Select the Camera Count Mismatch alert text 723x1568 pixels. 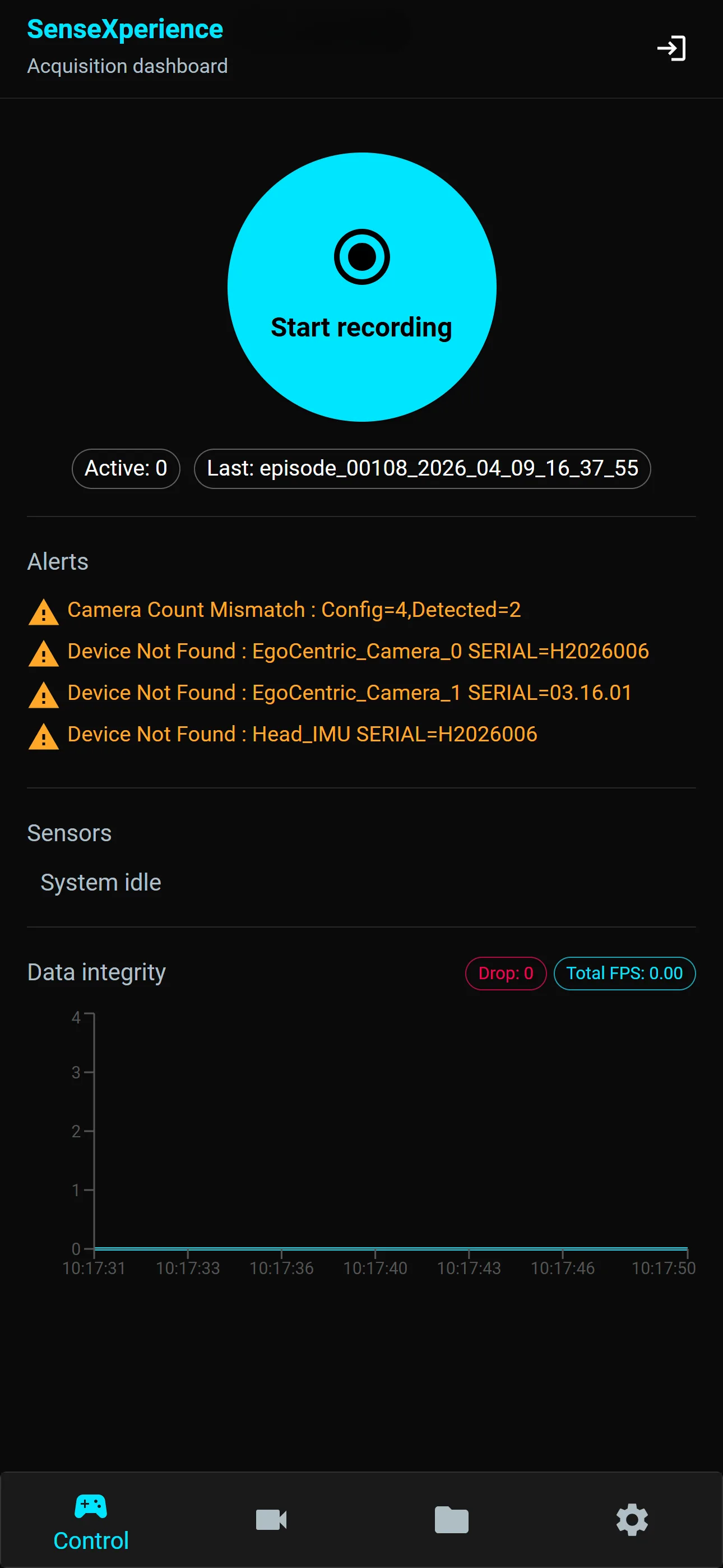(x=294, y=610)
